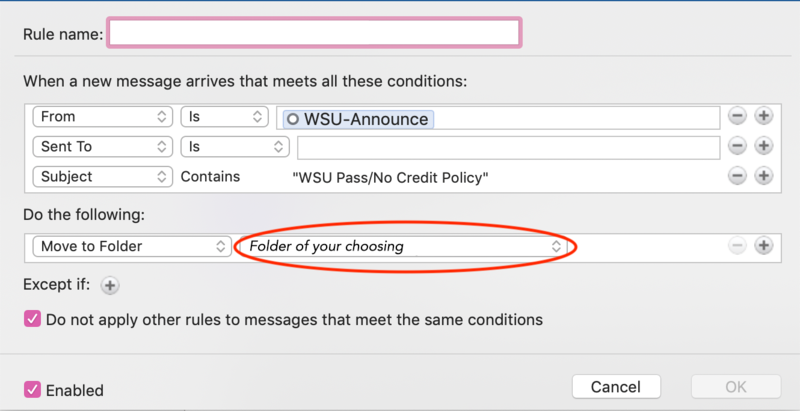Viewport: 800px width, 411px height.
Task: Add a condition after the Sent To row
Action: pyautogui.click(x=764, y=146)
